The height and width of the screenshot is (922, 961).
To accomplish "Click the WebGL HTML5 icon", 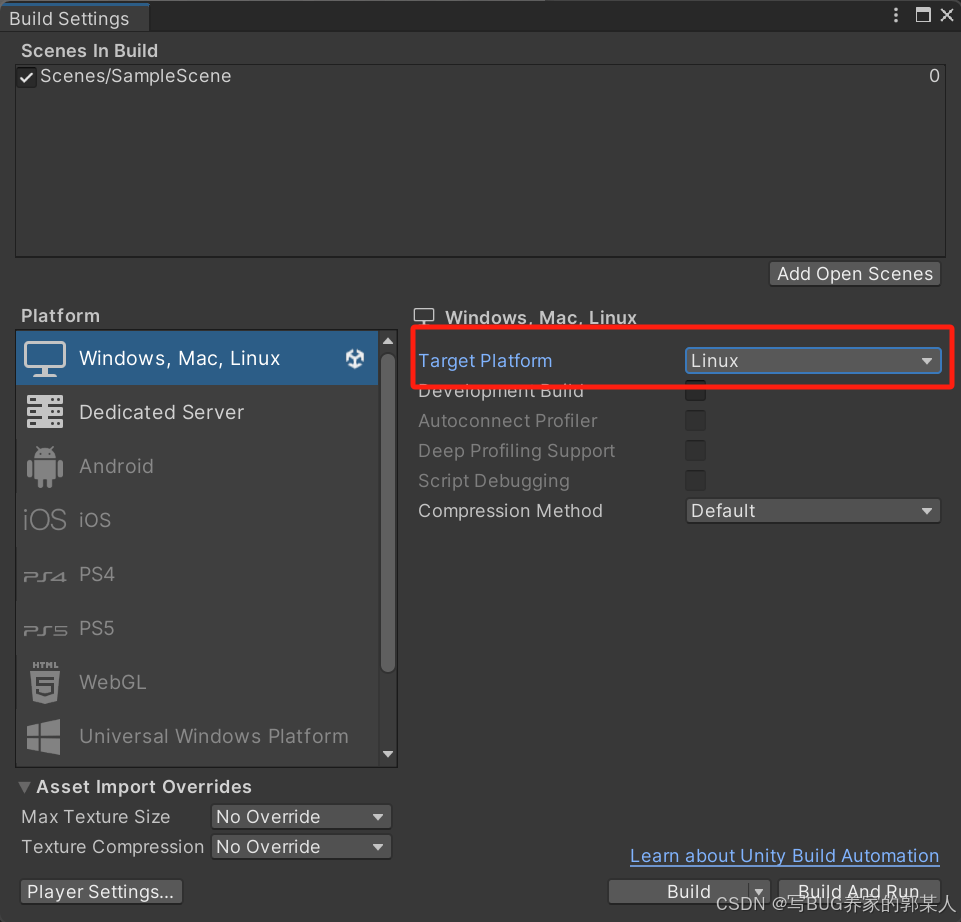I will (x=45, y=682).
